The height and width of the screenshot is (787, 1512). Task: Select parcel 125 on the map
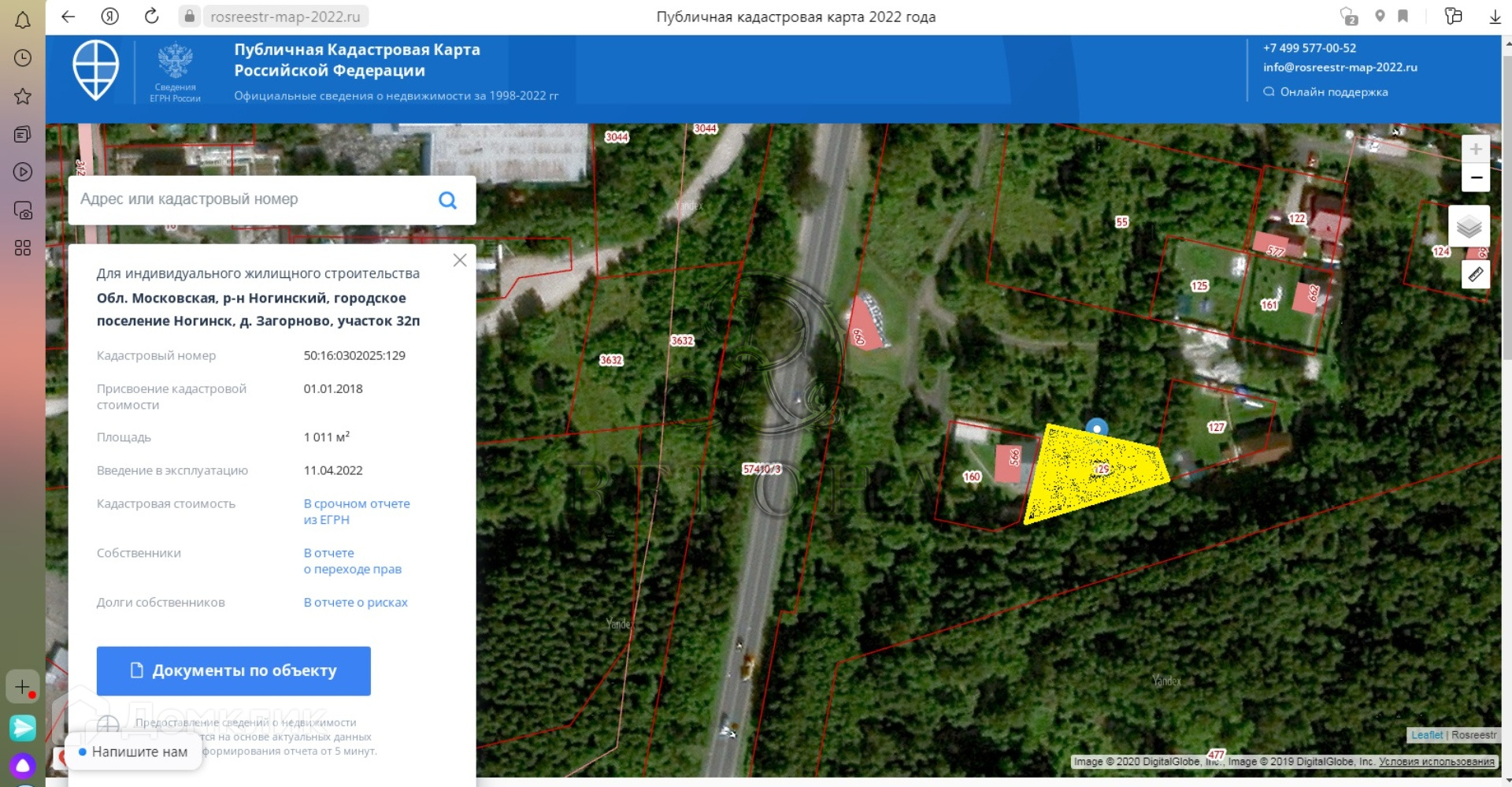click(1199, 286)
